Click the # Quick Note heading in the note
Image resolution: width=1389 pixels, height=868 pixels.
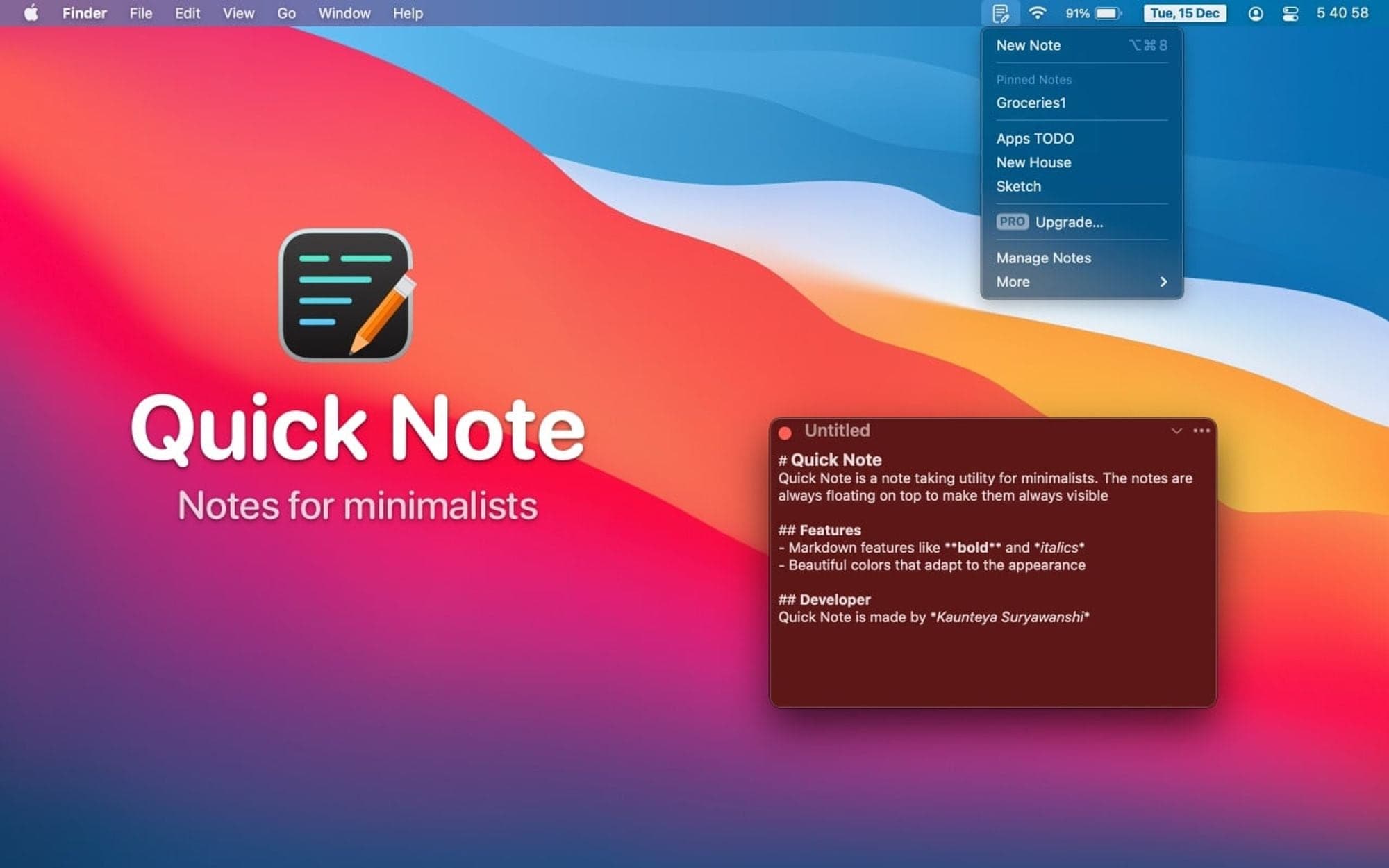pyautogui.click(x=830, y=460)
